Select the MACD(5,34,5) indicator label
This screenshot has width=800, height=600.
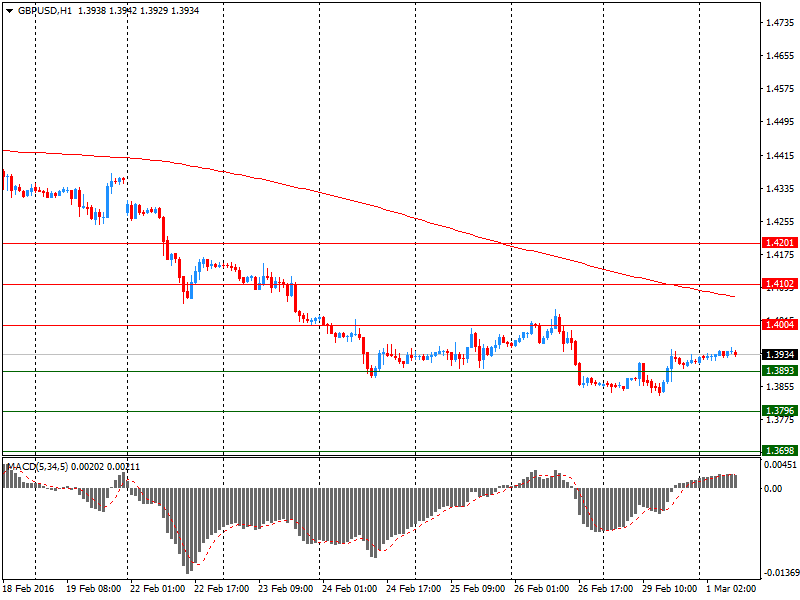coord(38,466)
